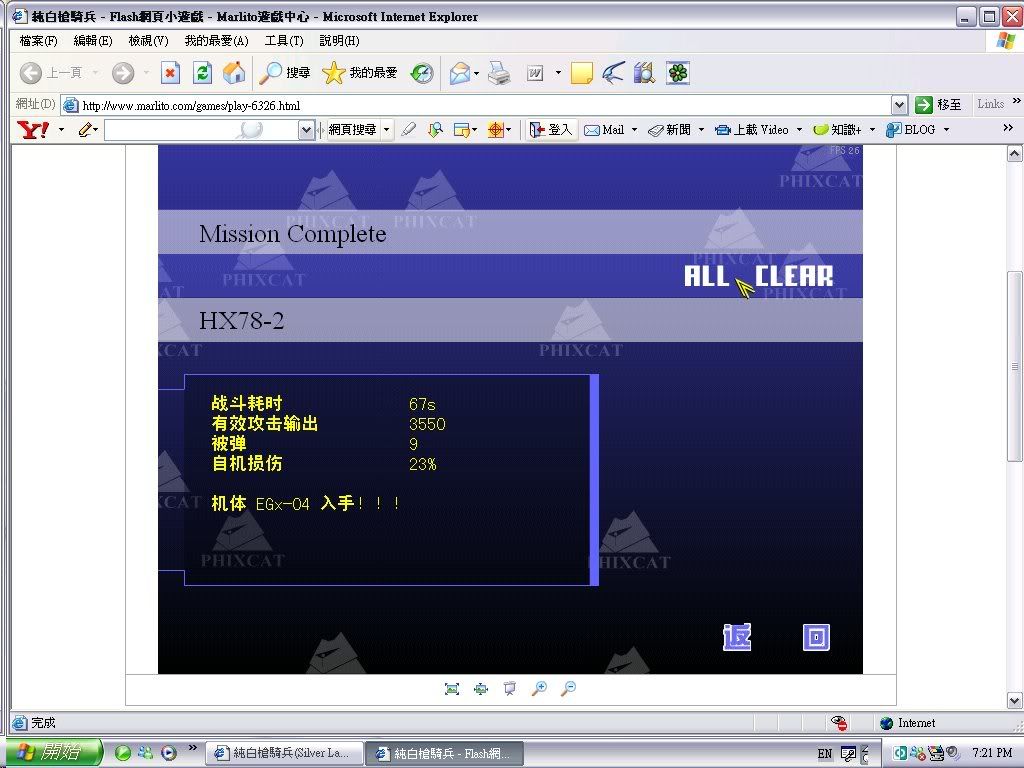Viewport: 1024px width, 768px height.
Task: Open the address bar URL dropdown
Action: click(899, 105)
